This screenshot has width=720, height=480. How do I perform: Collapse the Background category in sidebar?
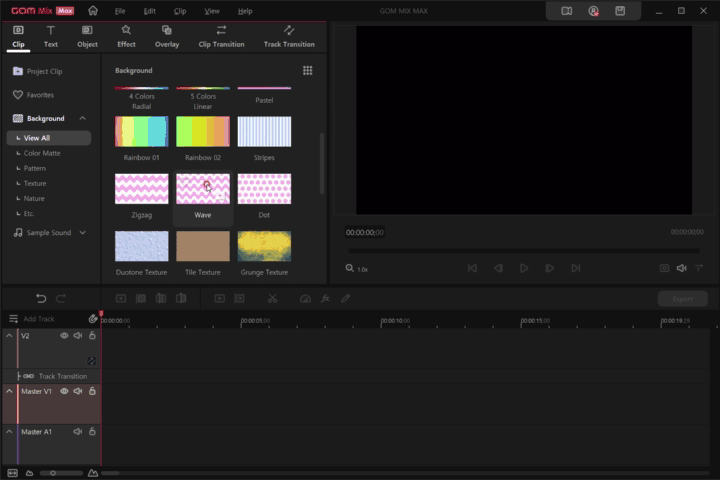tap(82, 118)
